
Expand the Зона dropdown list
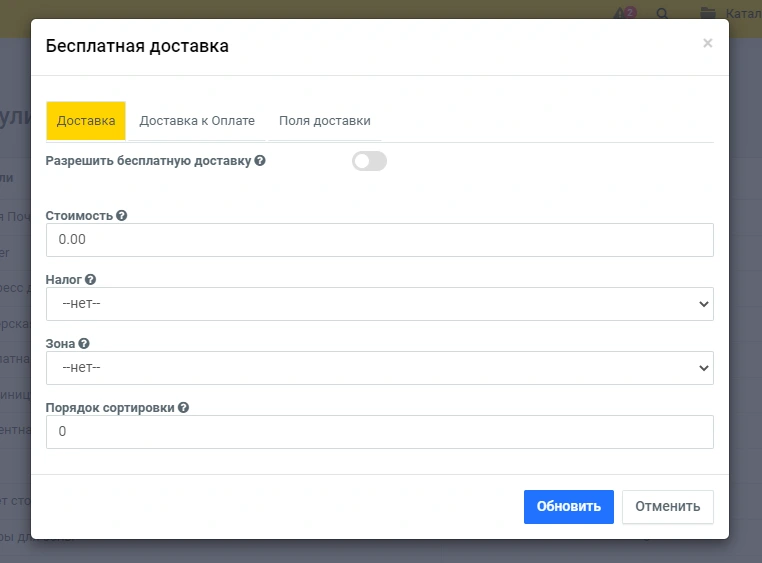tap(379, 368)
